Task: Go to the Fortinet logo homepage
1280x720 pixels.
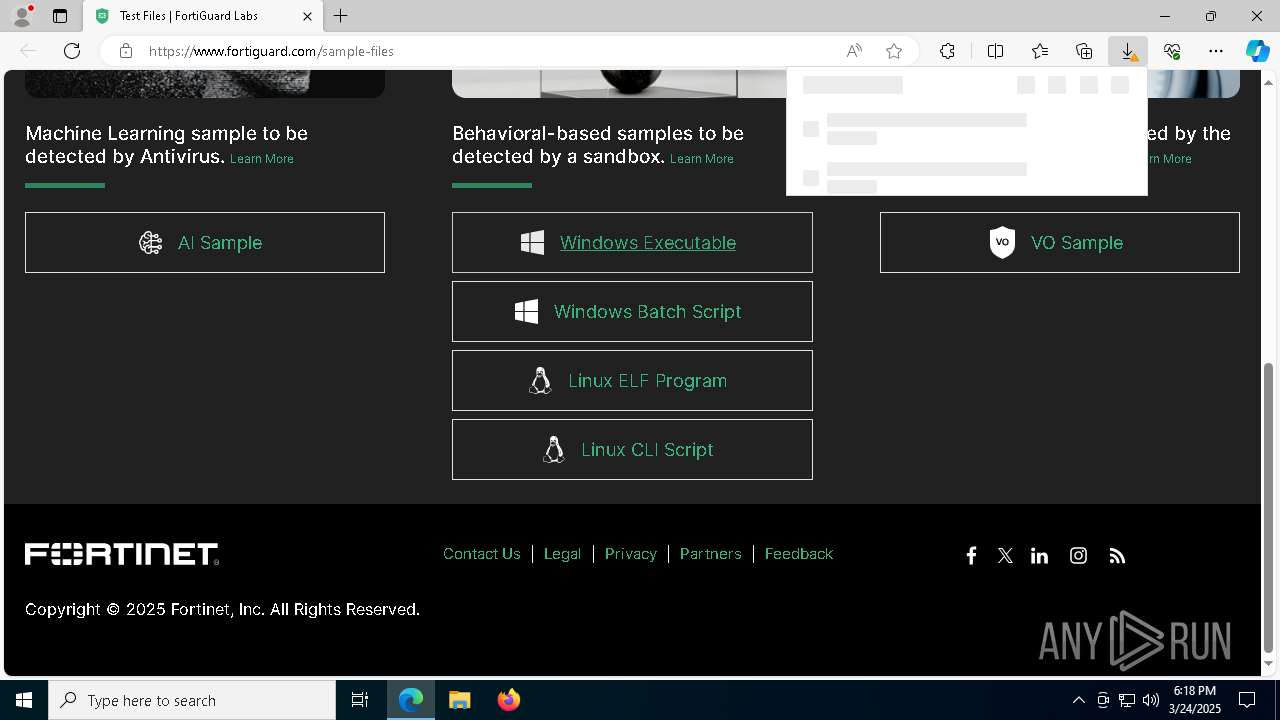Action: click(122, 554)
